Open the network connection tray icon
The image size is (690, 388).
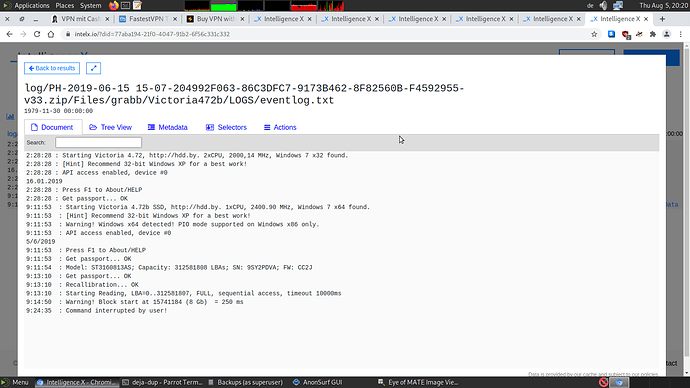(618, 5)
